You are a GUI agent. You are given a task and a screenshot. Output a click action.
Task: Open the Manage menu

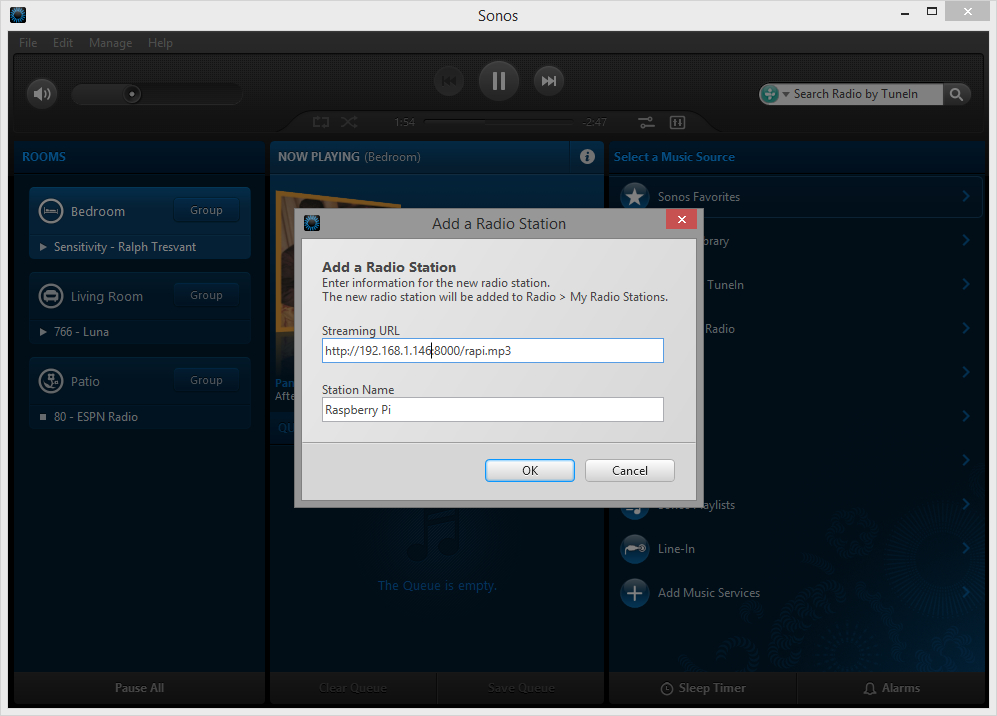pyautogui.click(x=111, y=43)
